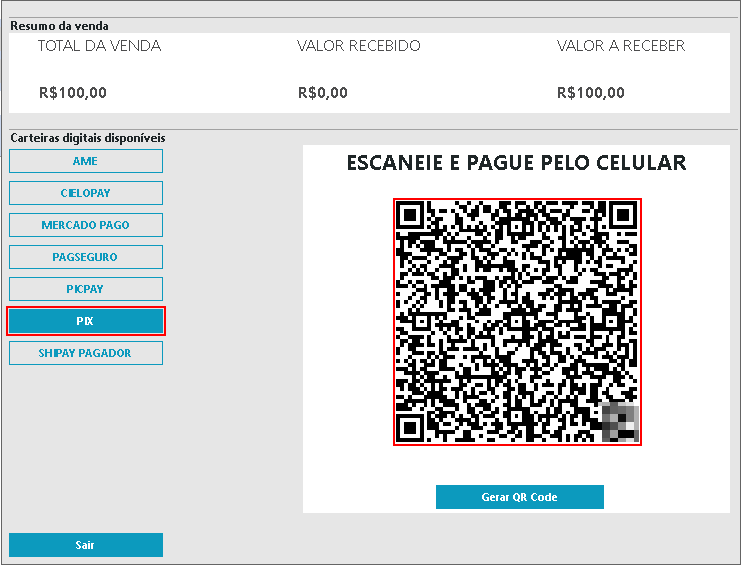Pick the PAGSEGURO wallet button
The height and width of the screenshot is (565, 741).
pyautogui.click(x=86, y=257)
